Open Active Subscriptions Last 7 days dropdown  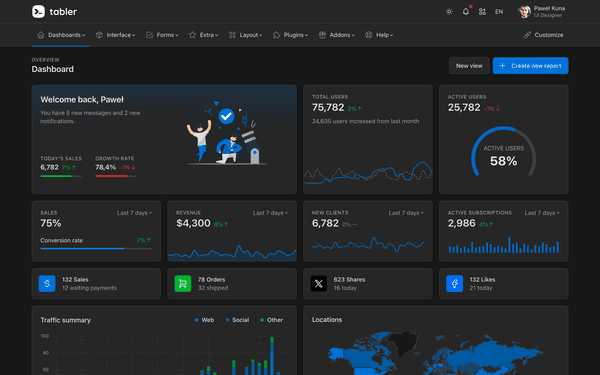click(x=542, y=213)
